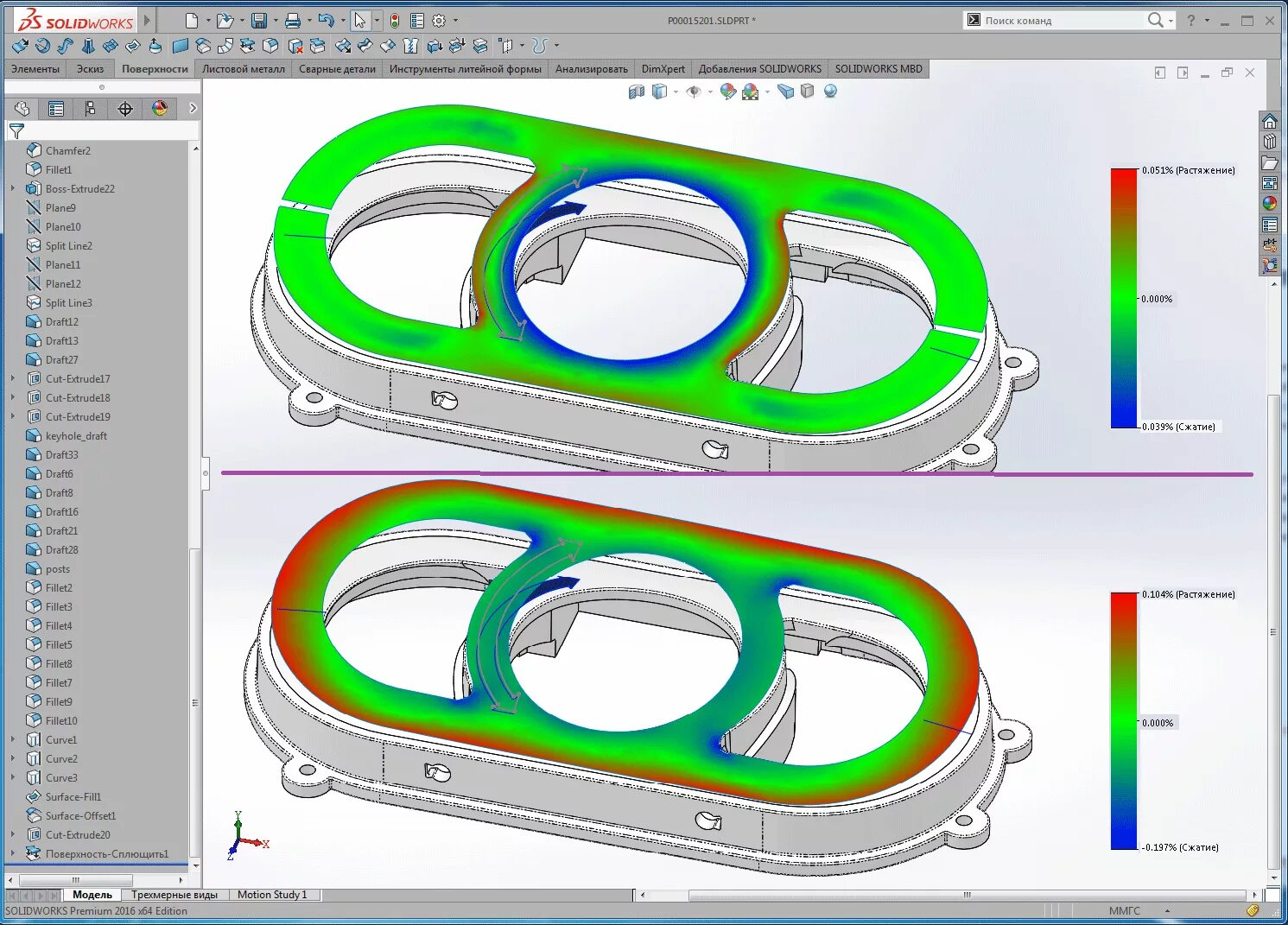This screenshot has height=925, width=1288.
Task: Activate the Print tool
Action: point(293,20)
